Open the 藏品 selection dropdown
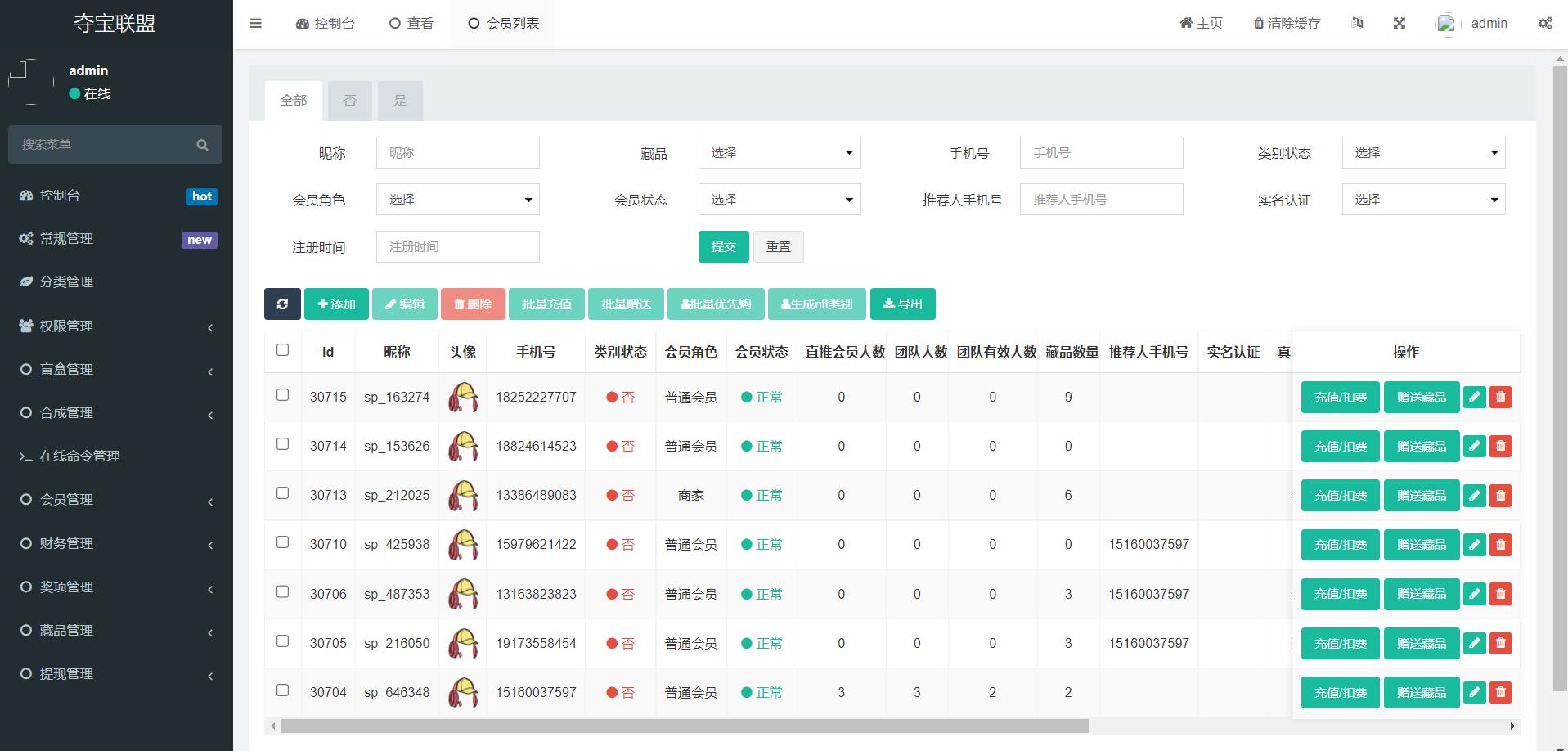The image size is (1568, 751). point(779,152)
